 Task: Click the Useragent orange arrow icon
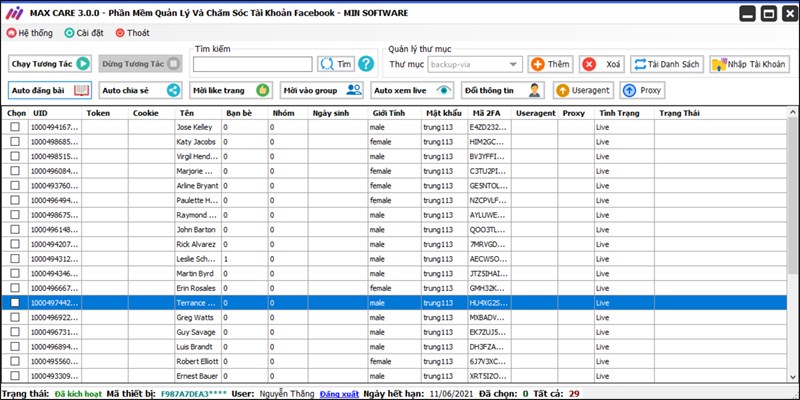point(564,90)
